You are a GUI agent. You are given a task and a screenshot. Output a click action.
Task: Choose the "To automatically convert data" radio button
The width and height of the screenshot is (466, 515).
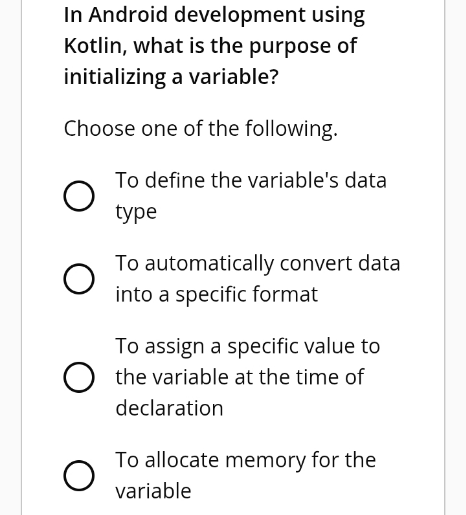coord(79,279)
